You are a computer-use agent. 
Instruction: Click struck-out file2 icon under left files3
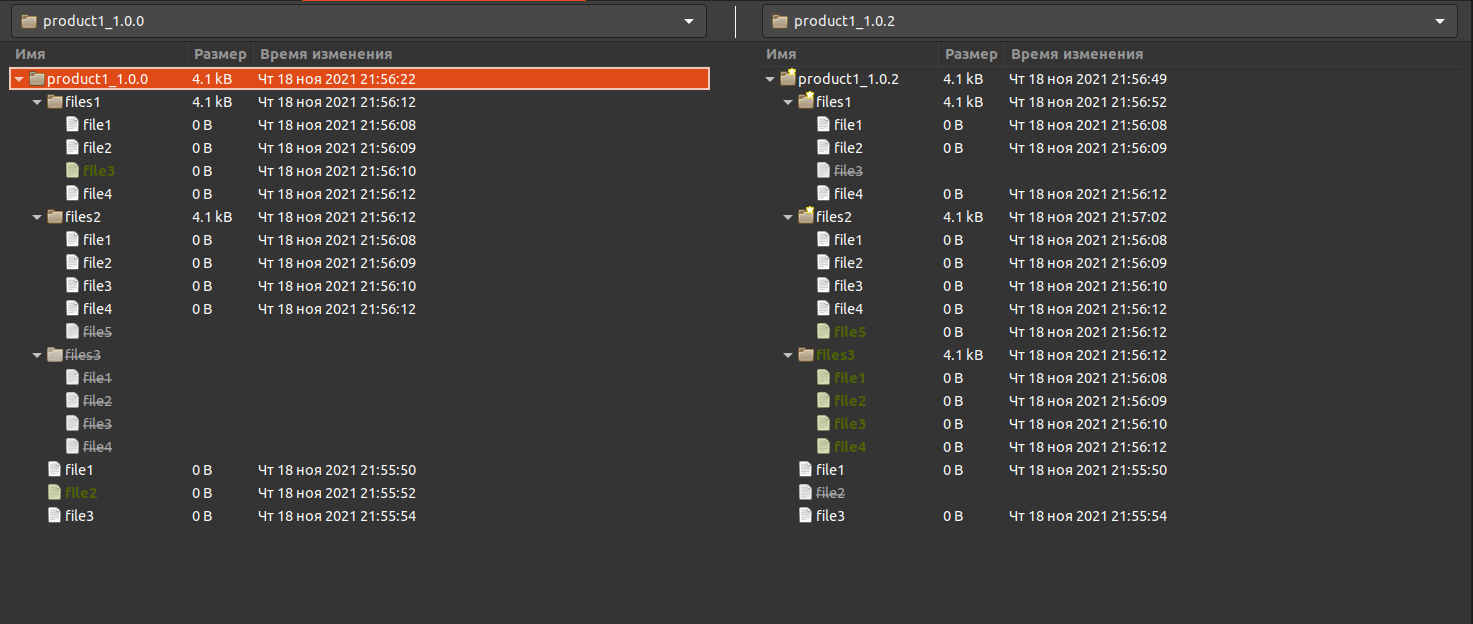[72, 401]
